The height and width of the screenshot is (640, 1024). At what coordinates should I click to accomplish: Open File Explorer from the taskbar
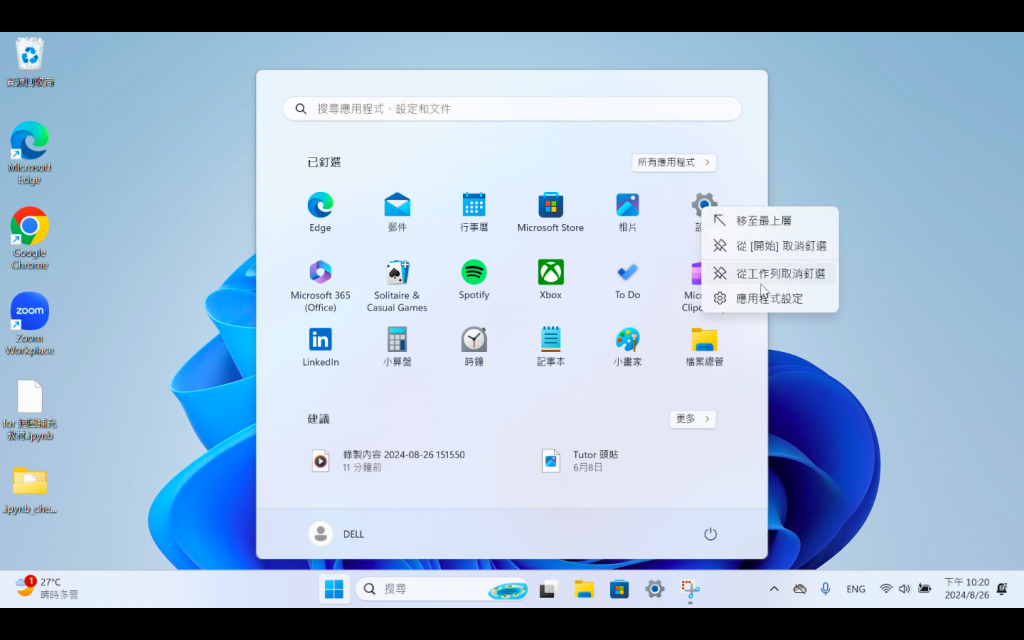[x=584, y=589]
